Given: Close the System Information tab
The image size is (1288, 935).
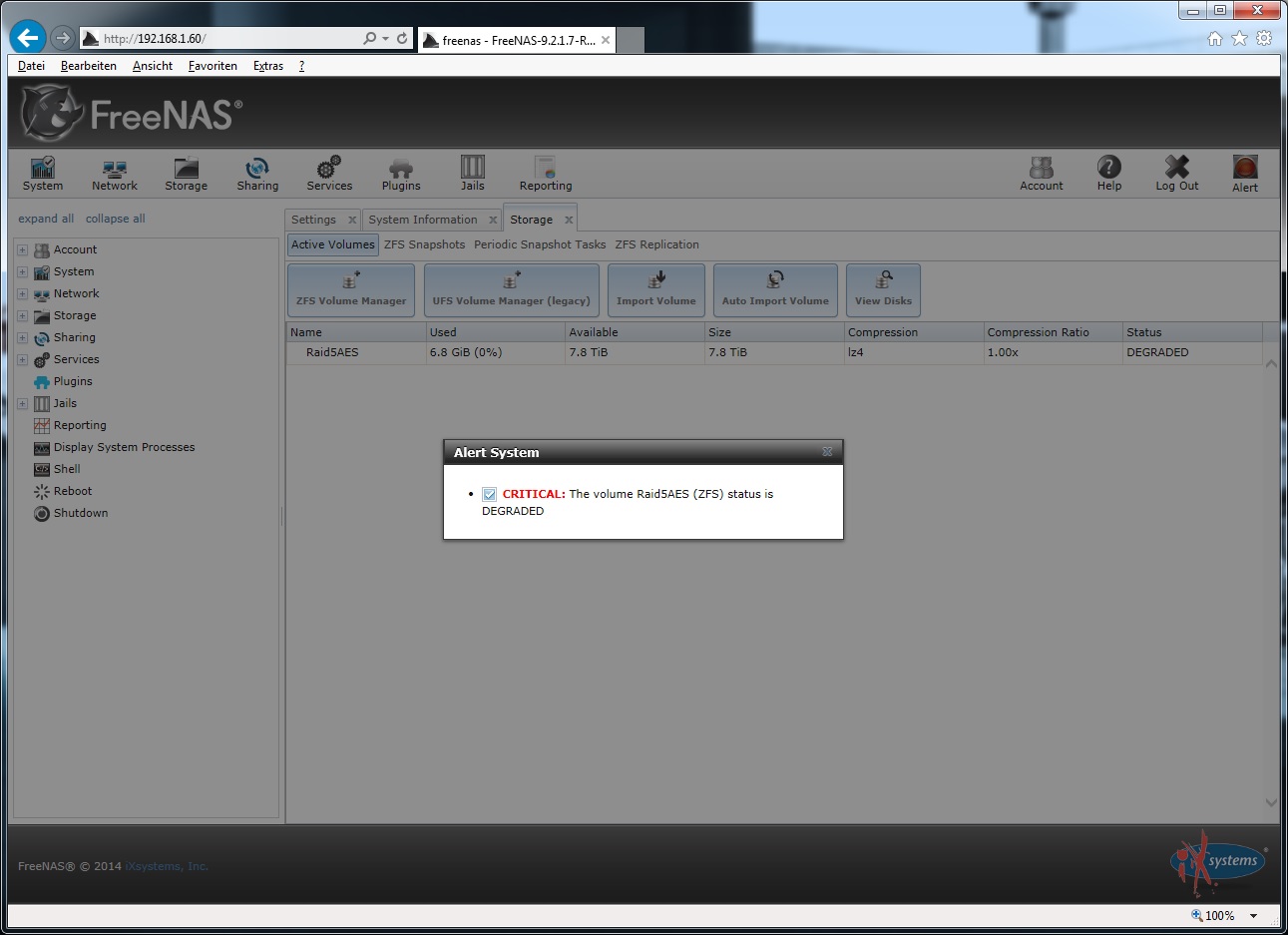Looking at the screenshot, I should click(x=493, y=220).
